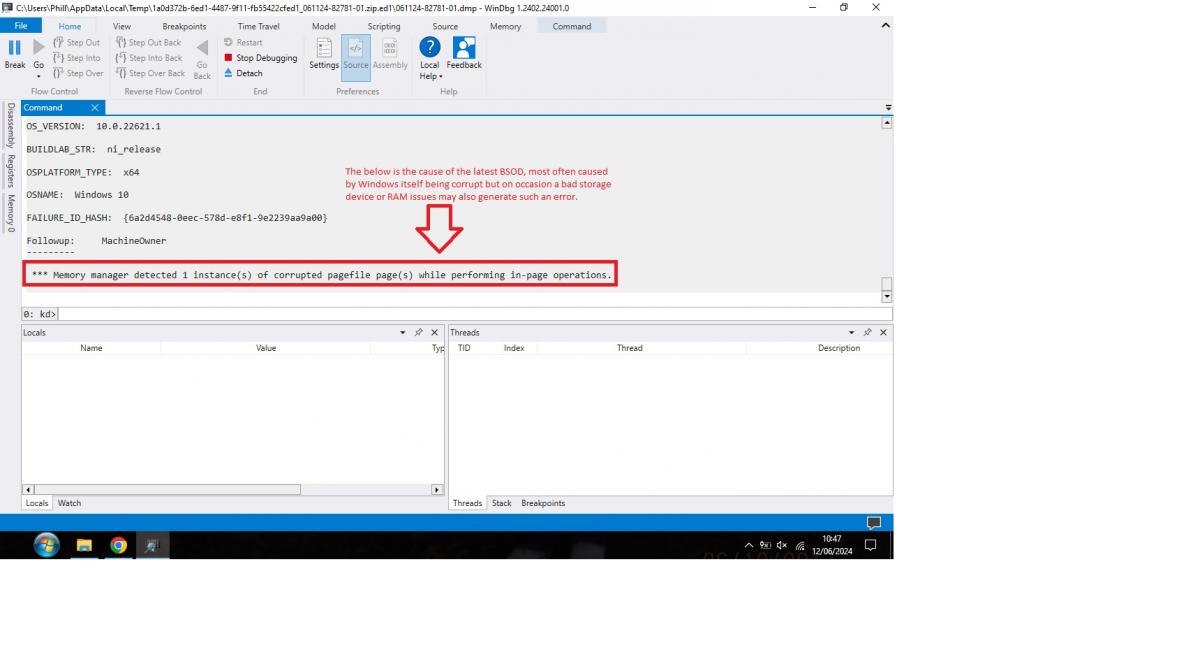
Task: Open the Memory 0 side panel
Action: coord(11,213)
